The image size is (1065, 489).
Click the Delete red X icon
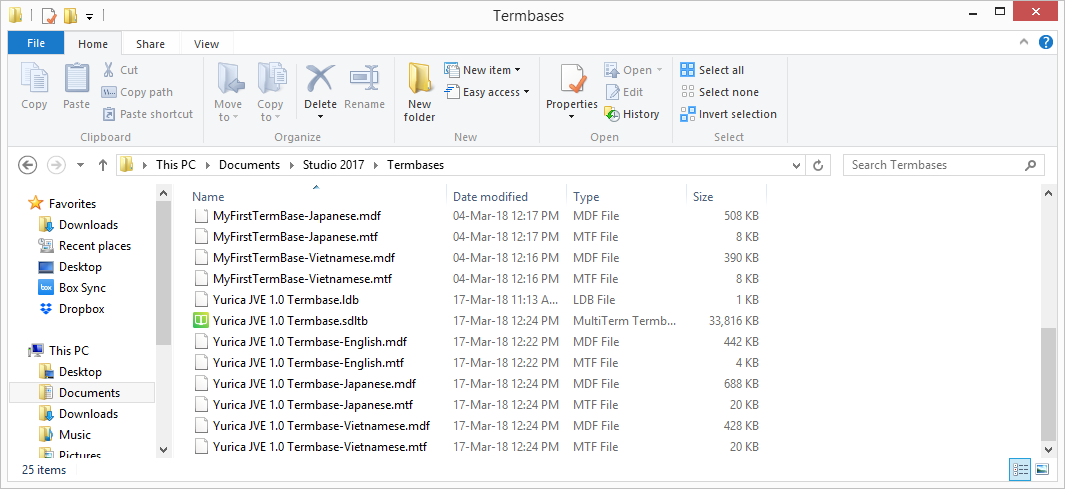pos(320,79)
